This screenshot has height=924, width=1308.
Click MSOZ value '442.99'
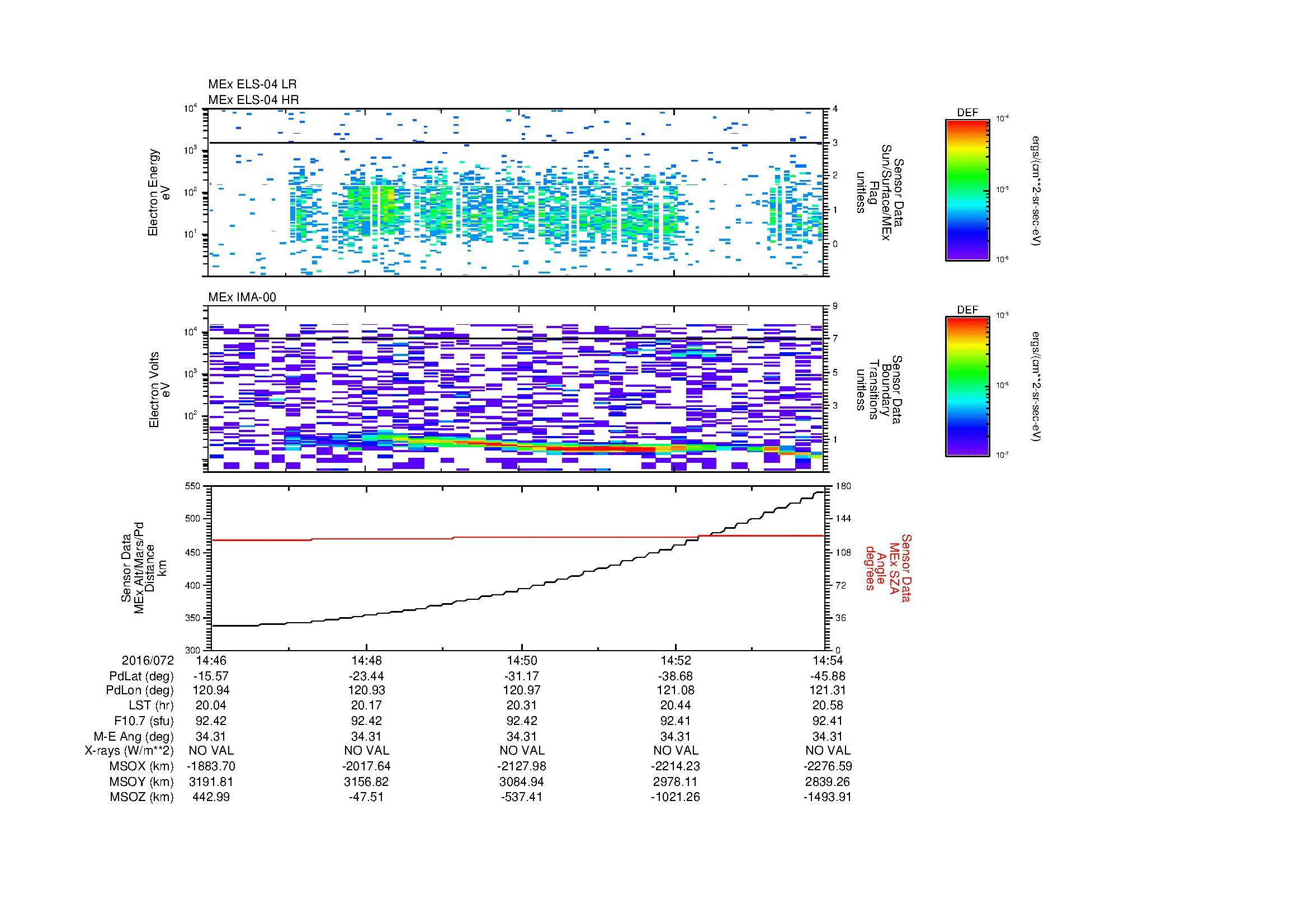[x=211, y=797]
